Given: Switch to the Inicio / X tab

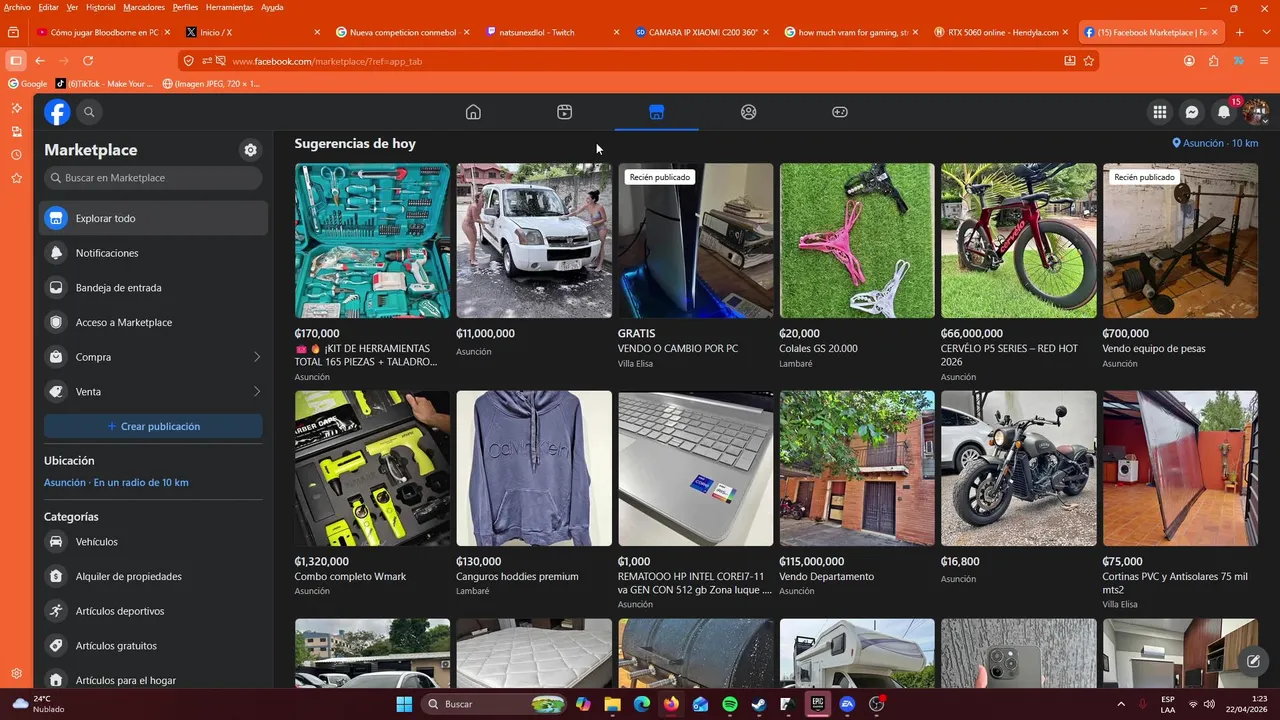Looking at the screenshot, I should [x=254, y=32].
